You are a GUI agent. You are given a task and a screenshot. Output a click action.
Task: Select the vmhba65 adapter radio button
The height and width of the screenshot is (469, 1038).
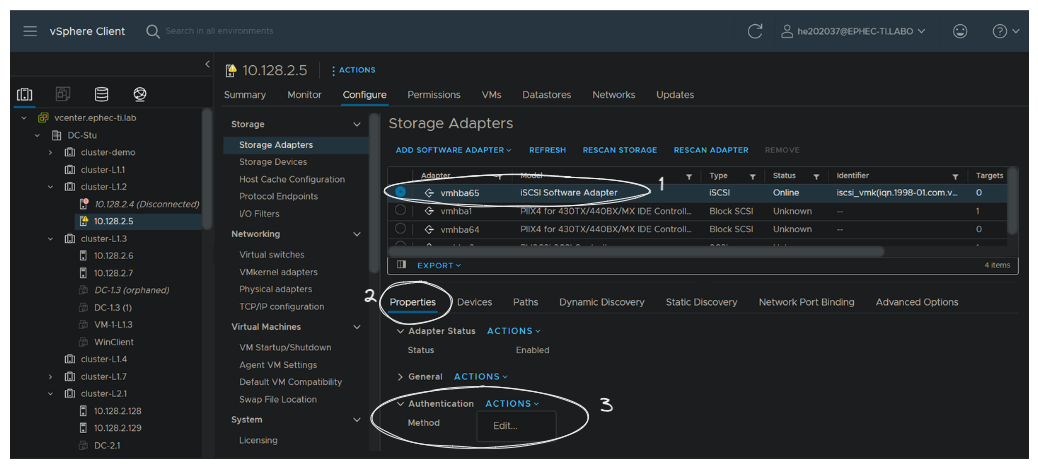point(401,192)
